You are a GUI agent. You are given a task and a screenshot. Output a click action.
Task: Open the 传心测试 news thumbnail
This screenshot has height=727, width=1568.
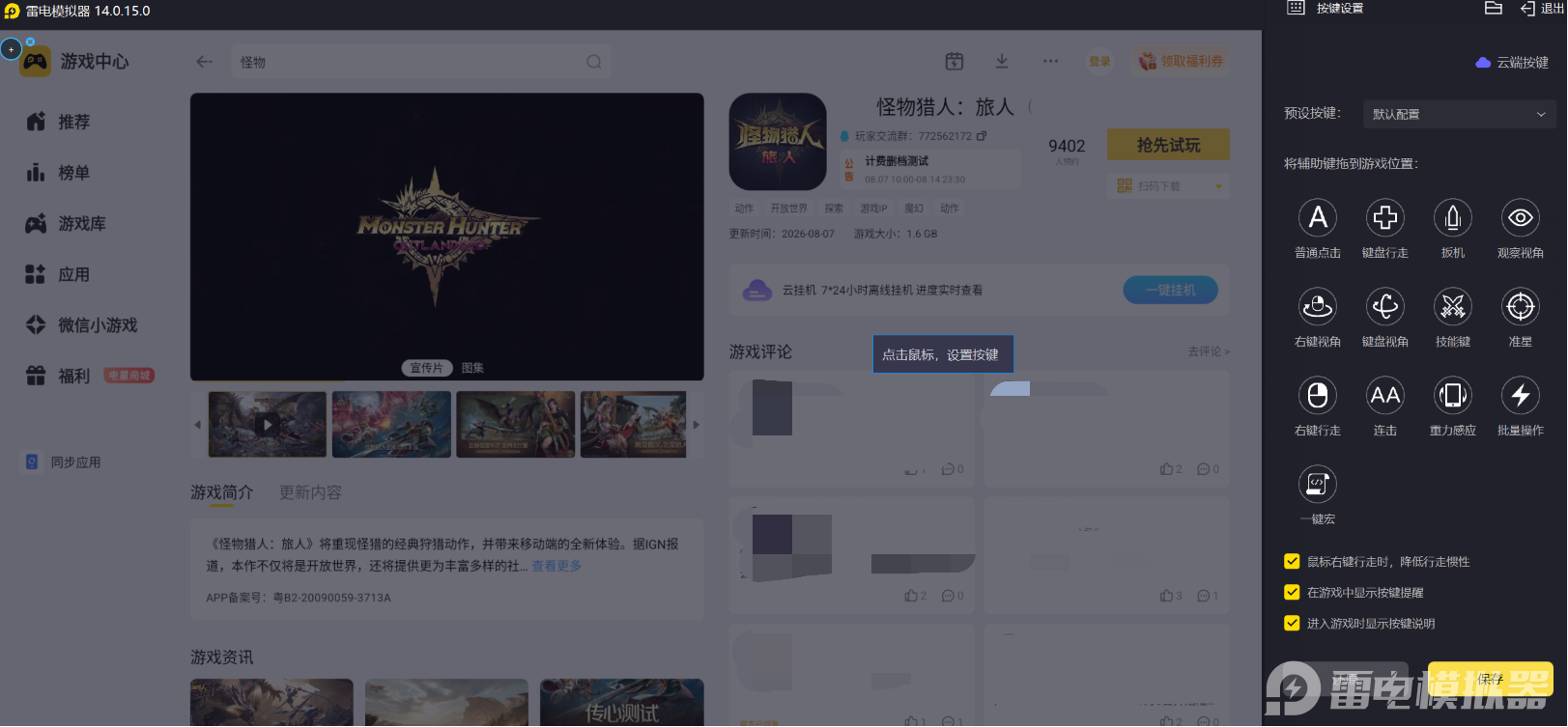(x=622, y=703)
